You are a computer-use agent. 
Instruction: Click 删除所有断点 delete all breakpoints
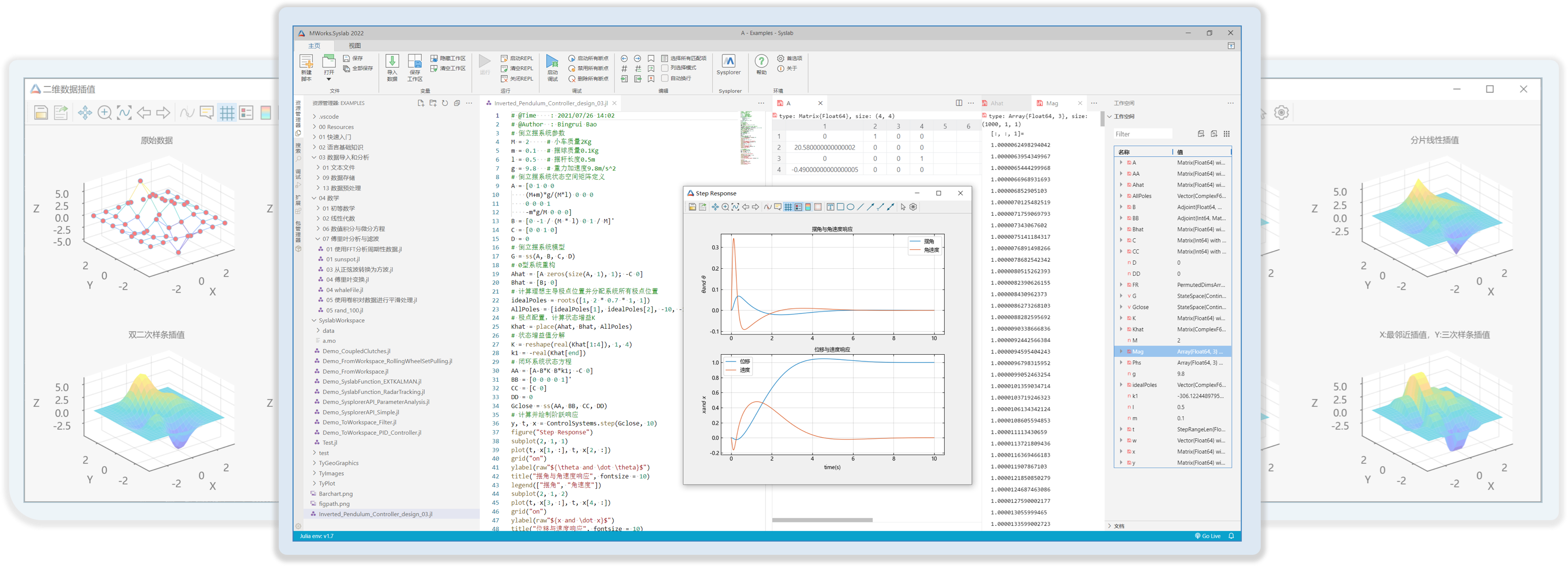pos(589,78)
